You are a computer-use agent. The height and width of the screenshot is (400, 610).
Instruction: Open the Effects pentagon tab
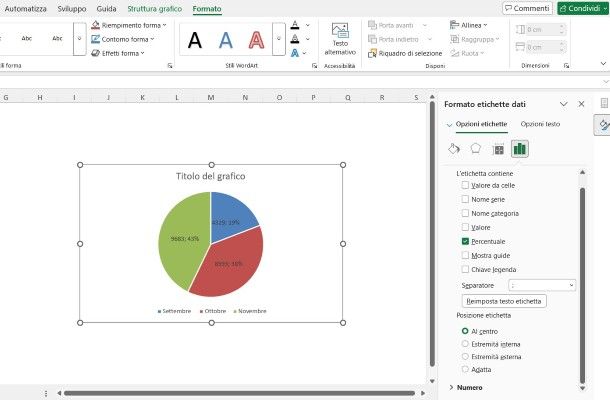[x=476, y=149]
